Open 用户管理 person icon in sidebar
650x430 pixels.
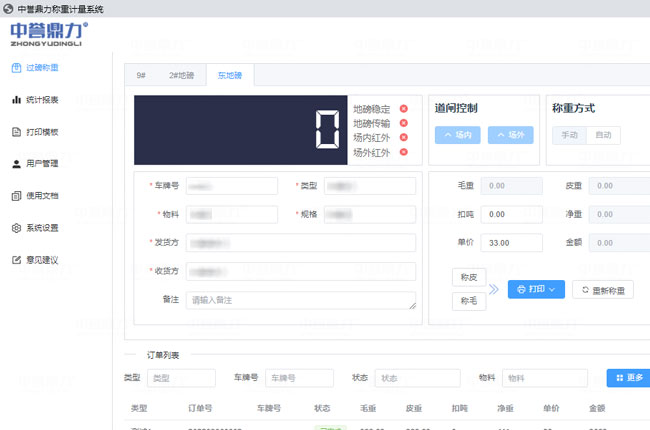(16, 163)
